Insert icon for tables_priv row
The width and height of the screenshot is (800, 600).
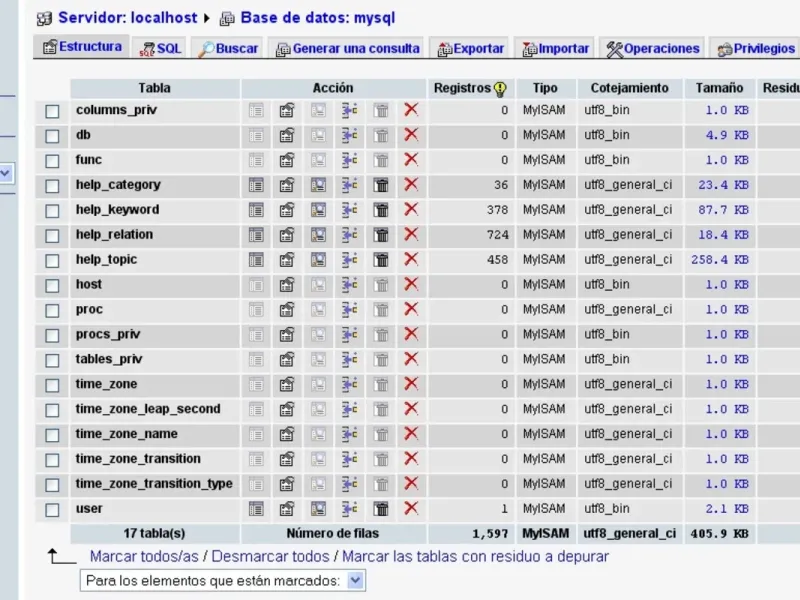click(349, 359)
